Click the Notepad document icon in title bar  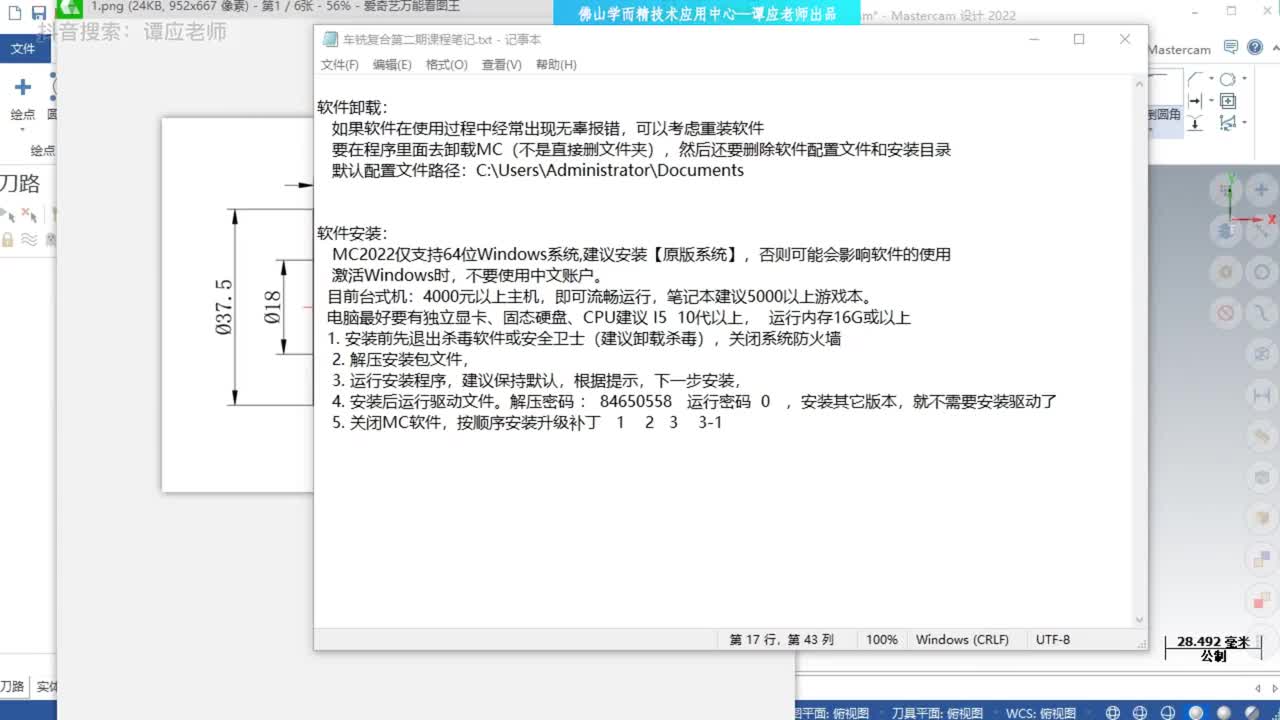[330, 40]
